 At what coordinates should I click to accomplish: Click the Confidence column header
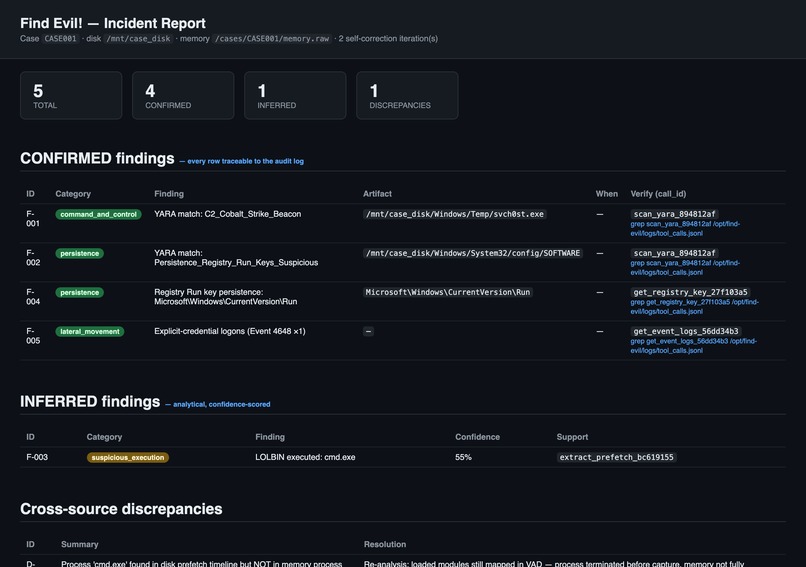pos(477,437)
